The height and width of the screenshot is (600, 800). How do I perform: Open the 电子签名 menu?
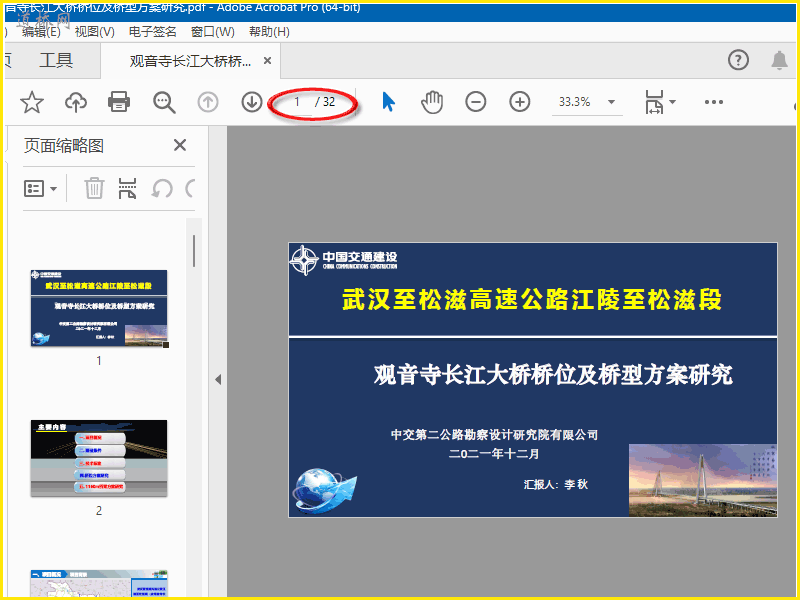click(x=152, y=32)
